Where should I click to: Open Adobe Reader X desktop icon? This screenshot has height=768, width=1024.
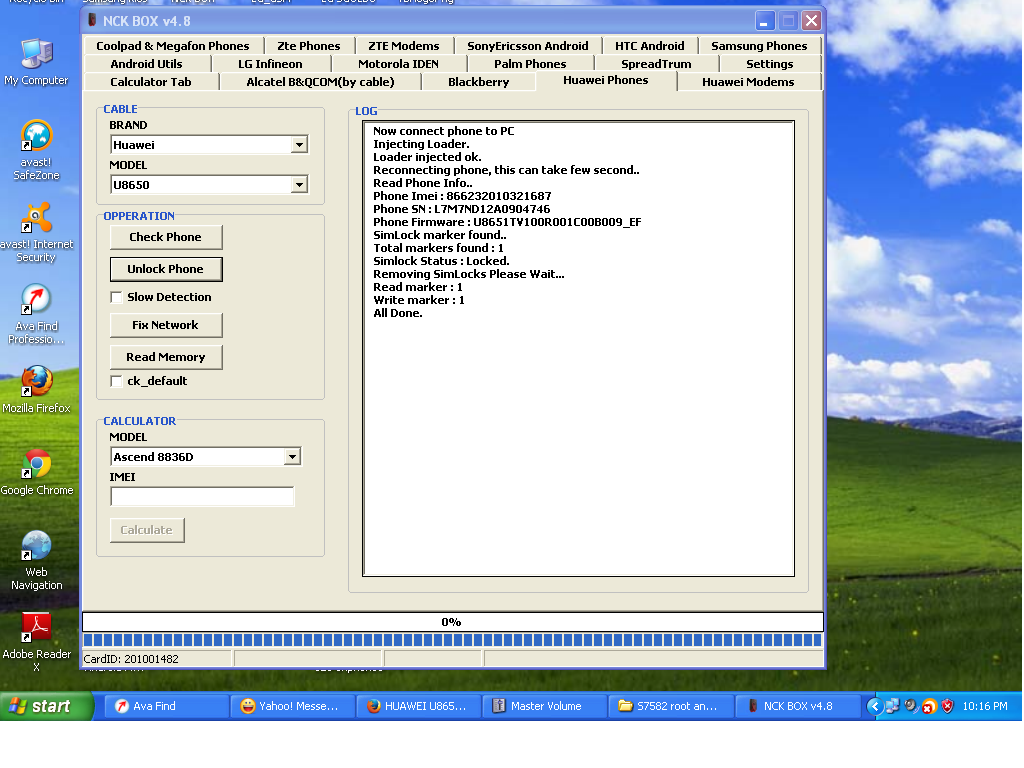point(36,630)
